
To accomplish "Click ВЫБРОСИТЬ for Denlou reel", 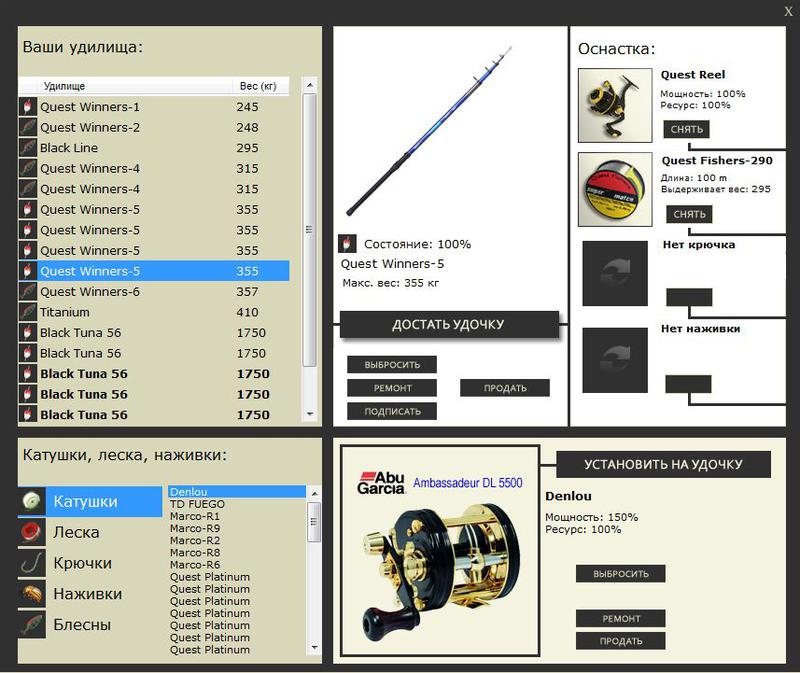I will click(620, 574).
